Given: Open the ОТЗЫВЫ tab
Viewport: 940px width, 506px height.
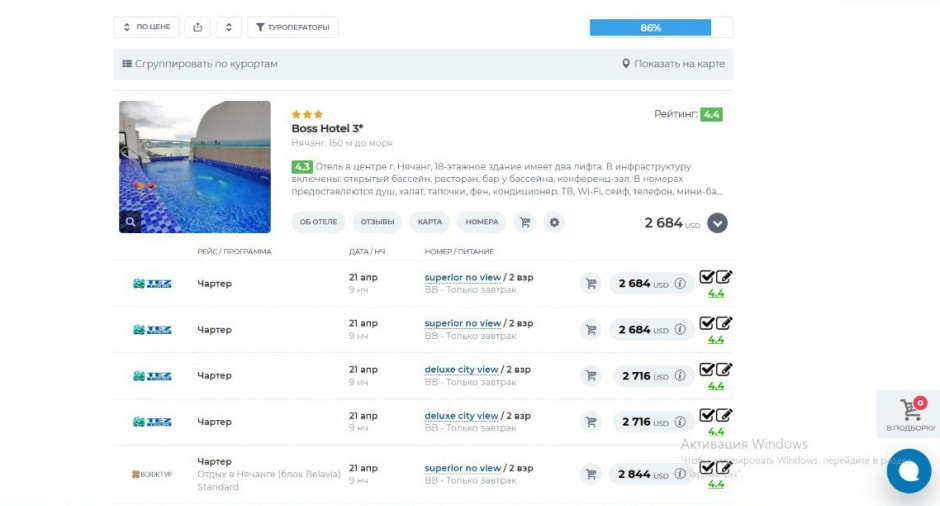Looking at the screenshot, I should point(377,222).
